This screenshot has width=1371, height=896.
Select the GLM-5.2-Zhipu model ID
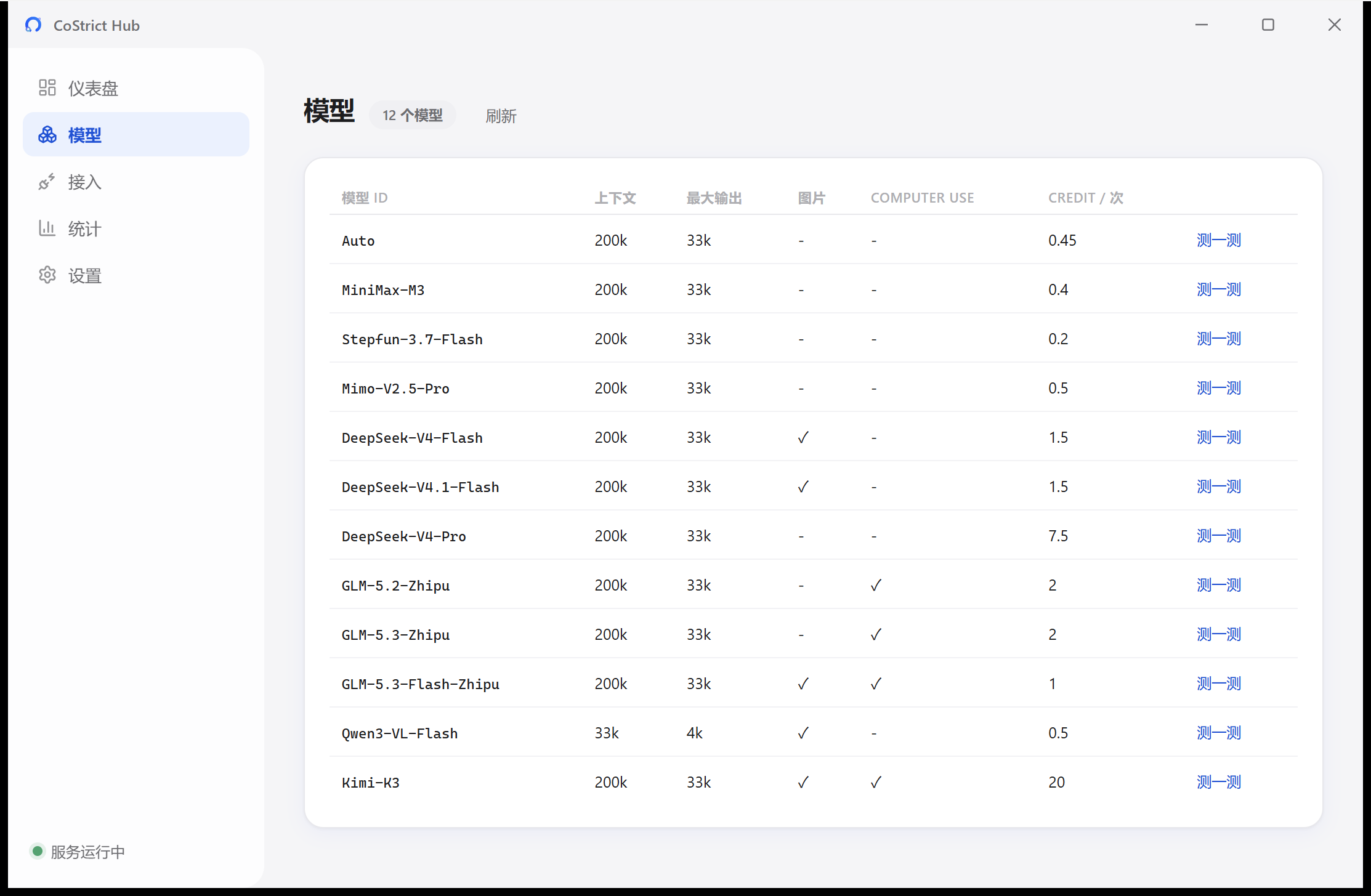tap(395, 586)
